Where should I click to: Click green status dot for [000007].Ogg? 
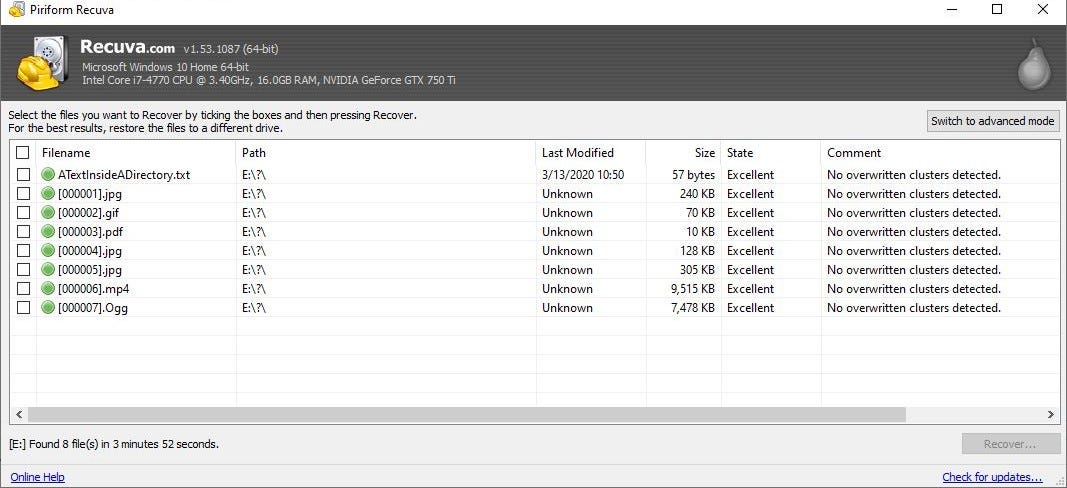coord(48,308)
